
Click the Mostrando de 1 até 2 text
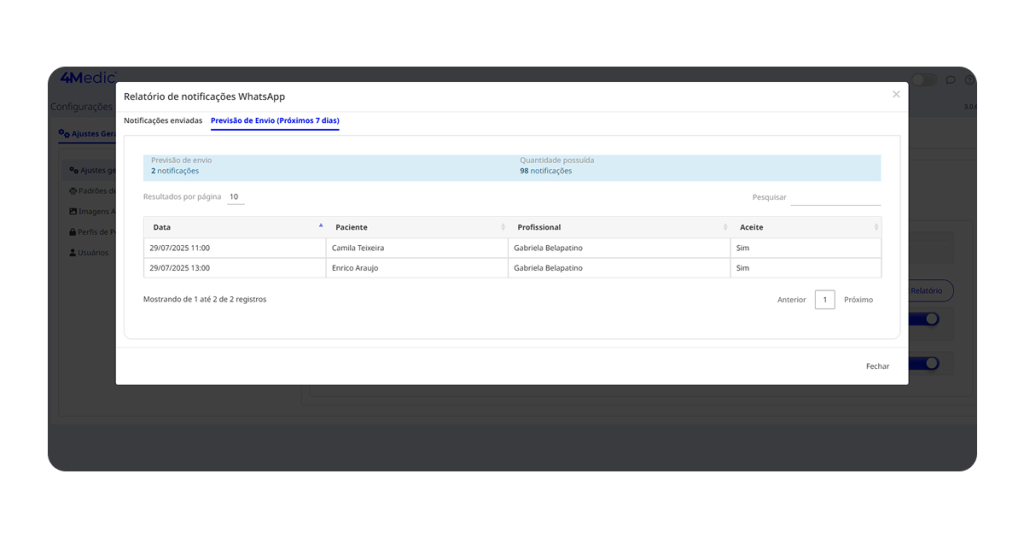point(204,300)
